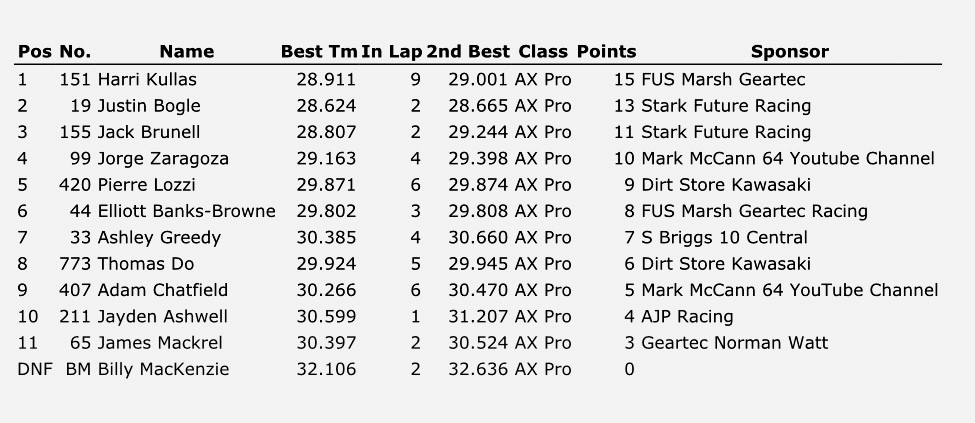Click Ashley Greedy name
Viewport: 975px width, 423px height.
159,238
